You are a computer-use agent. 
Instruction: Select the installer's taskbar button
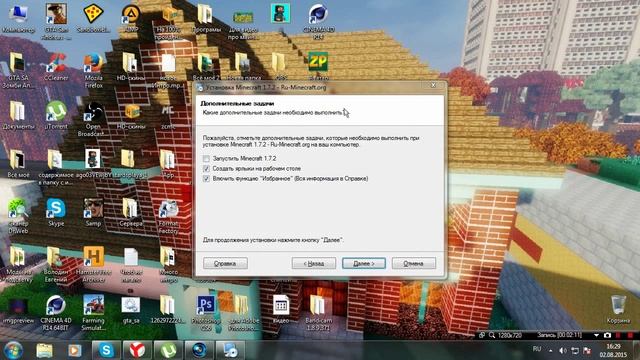[230, 350]
